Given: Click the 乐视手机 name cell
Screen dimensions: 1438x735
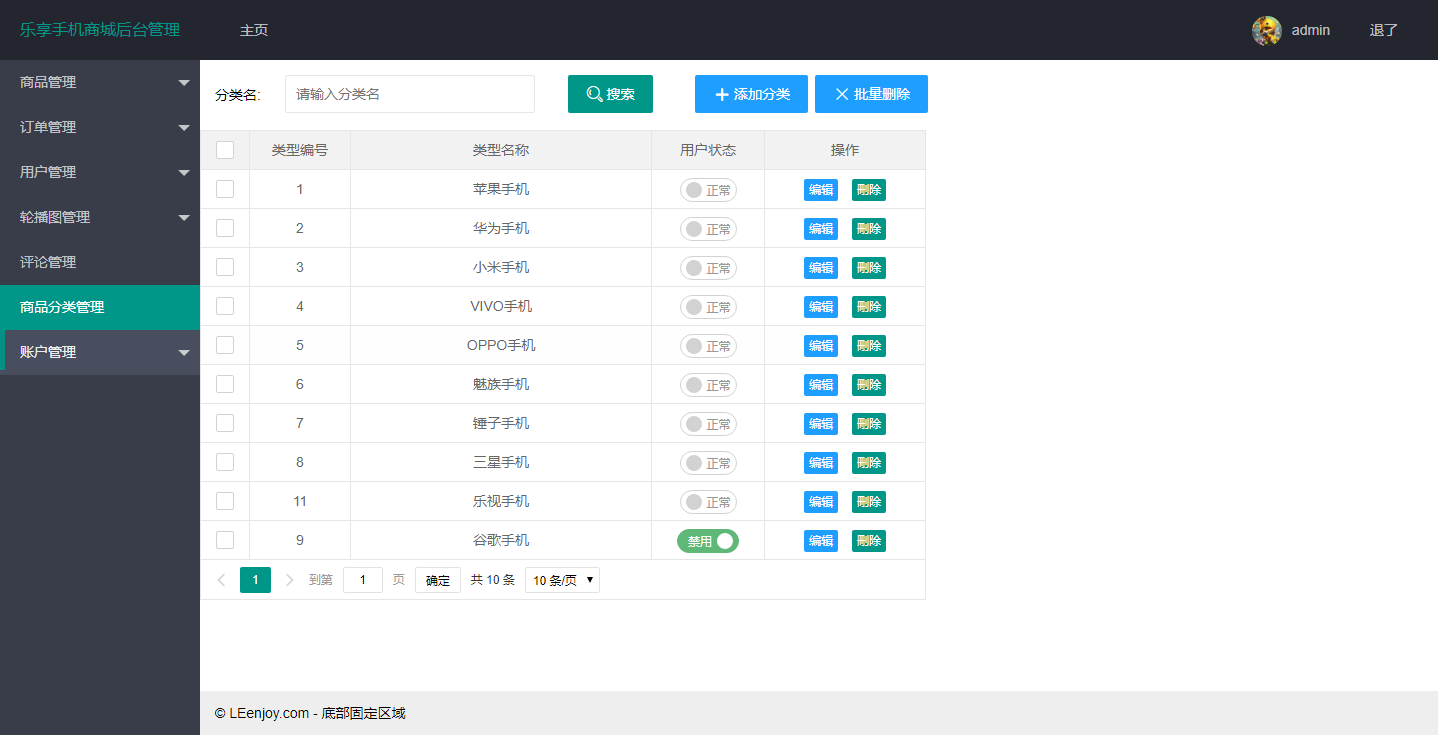Looking at the screenshot, I should (x=501, y=501).
